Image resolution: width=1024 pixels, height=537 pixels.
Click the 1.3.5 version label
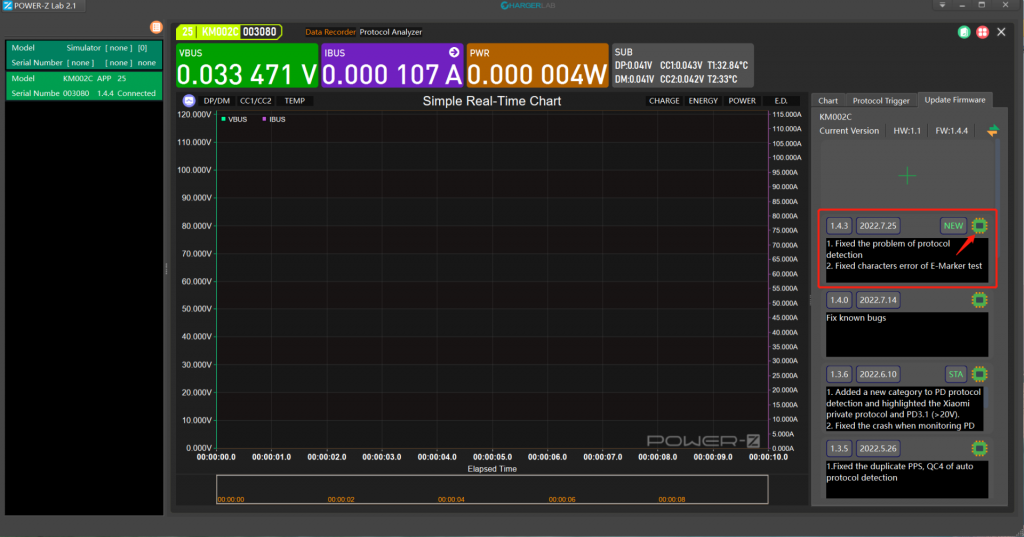[839, 448]
